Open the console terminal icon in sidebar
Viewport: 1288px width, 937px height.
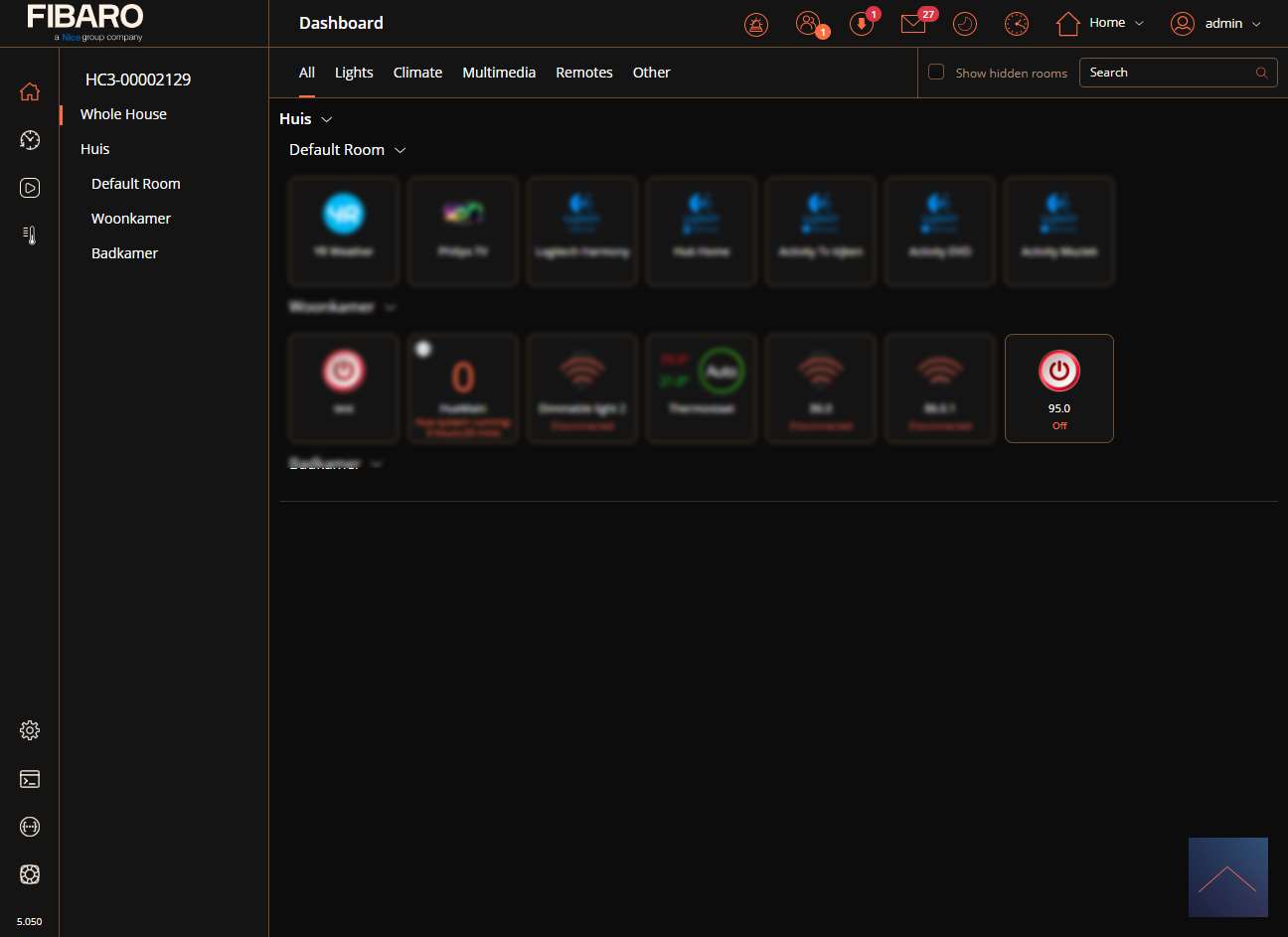(x=30, y=779)
